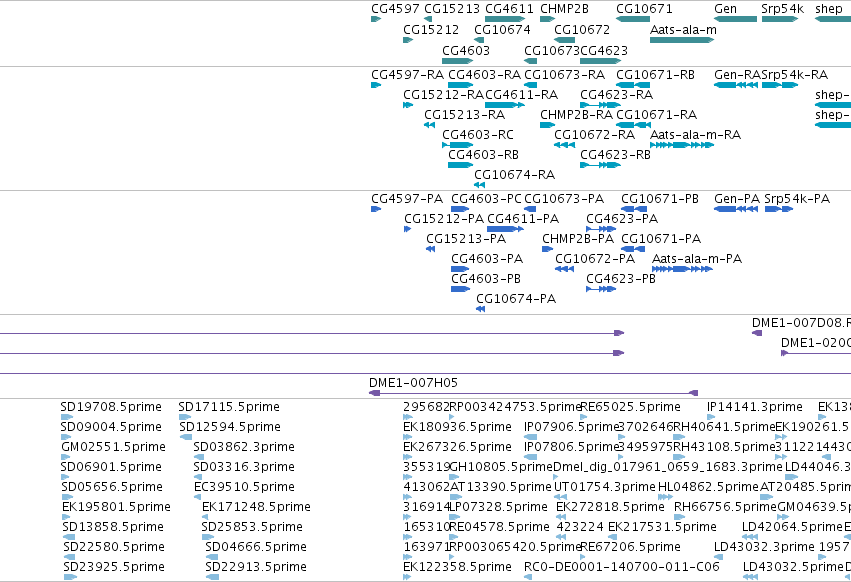Select protein CG15213-PA
The image size is (851, 582).
click(466, 239)
